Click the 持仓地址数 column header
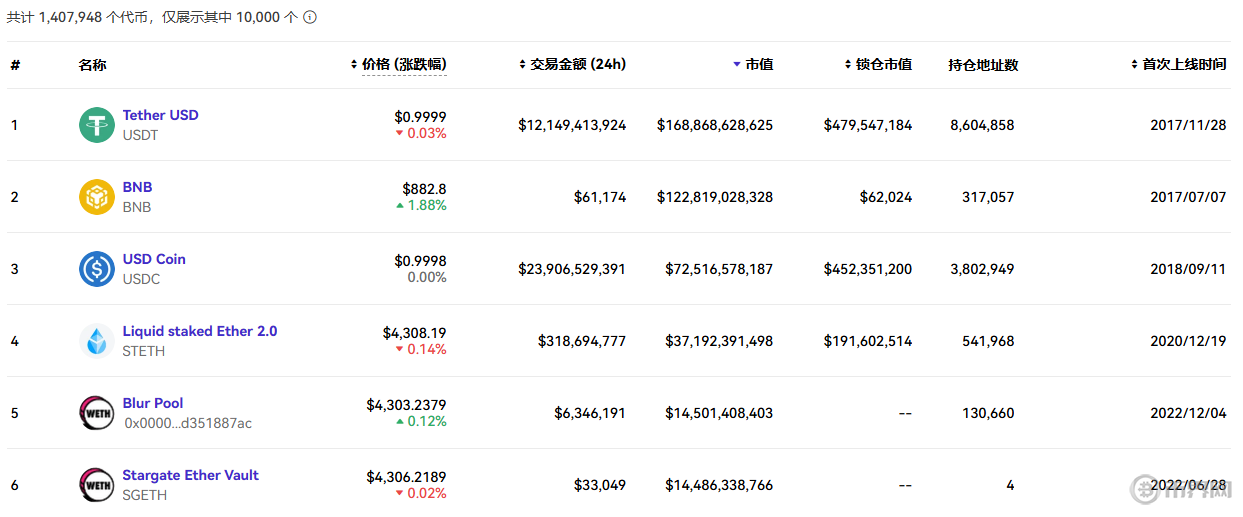This screenshot has height=517, width=1243. pyautogui.click(x=983, y=65)
